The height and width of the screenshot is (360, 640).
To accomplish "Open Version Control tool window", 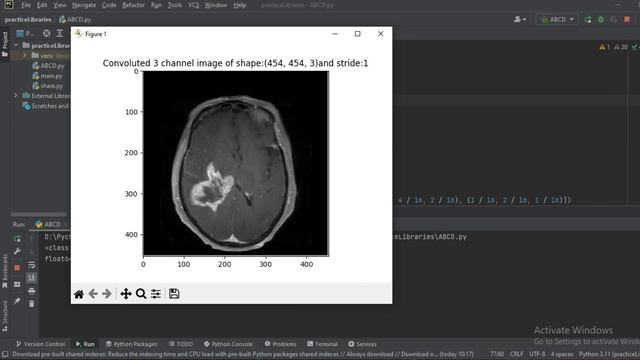I will tap(40, 344).
